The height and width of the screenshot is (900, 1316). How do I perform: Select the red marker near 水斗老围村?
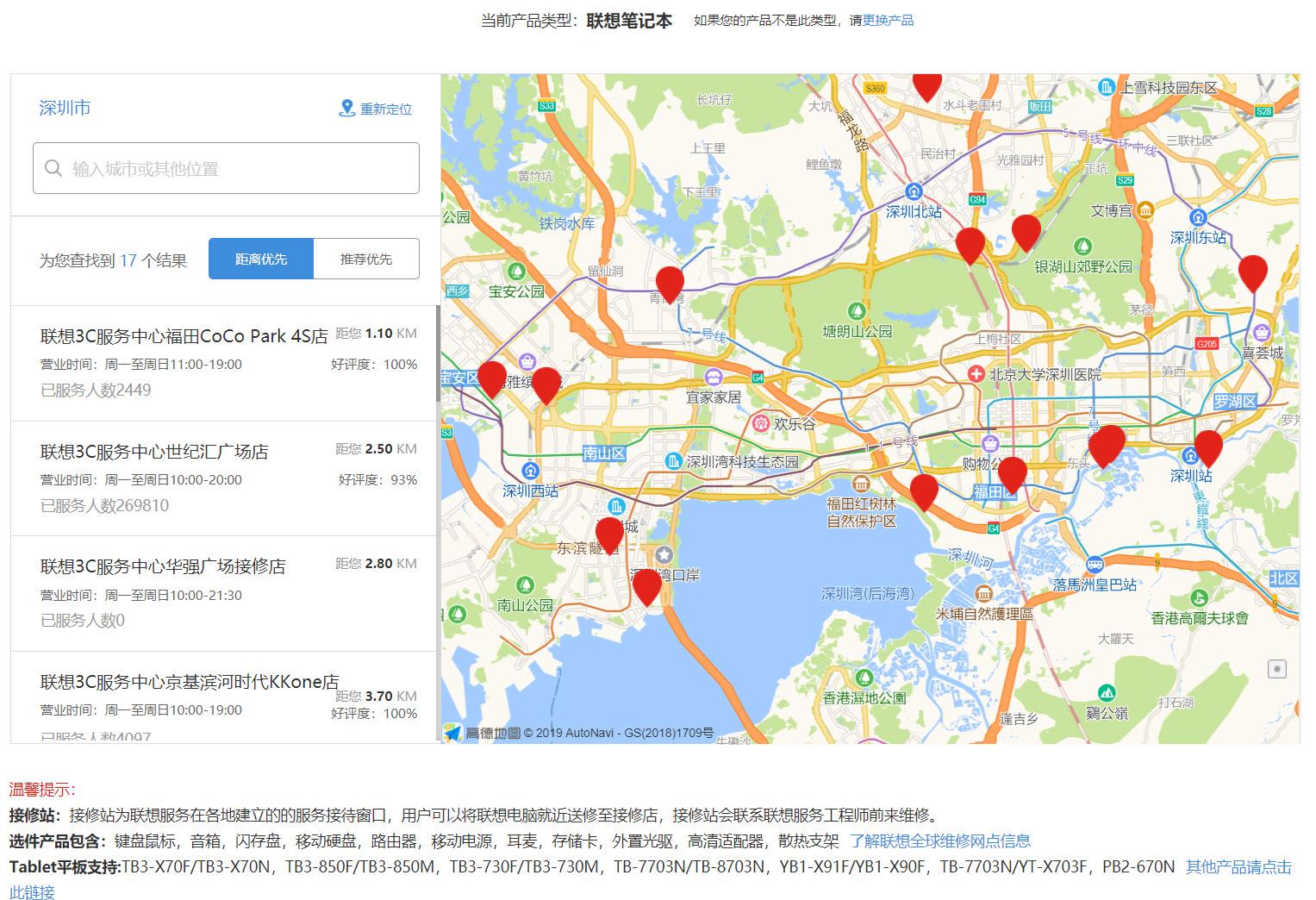point(926,86)
